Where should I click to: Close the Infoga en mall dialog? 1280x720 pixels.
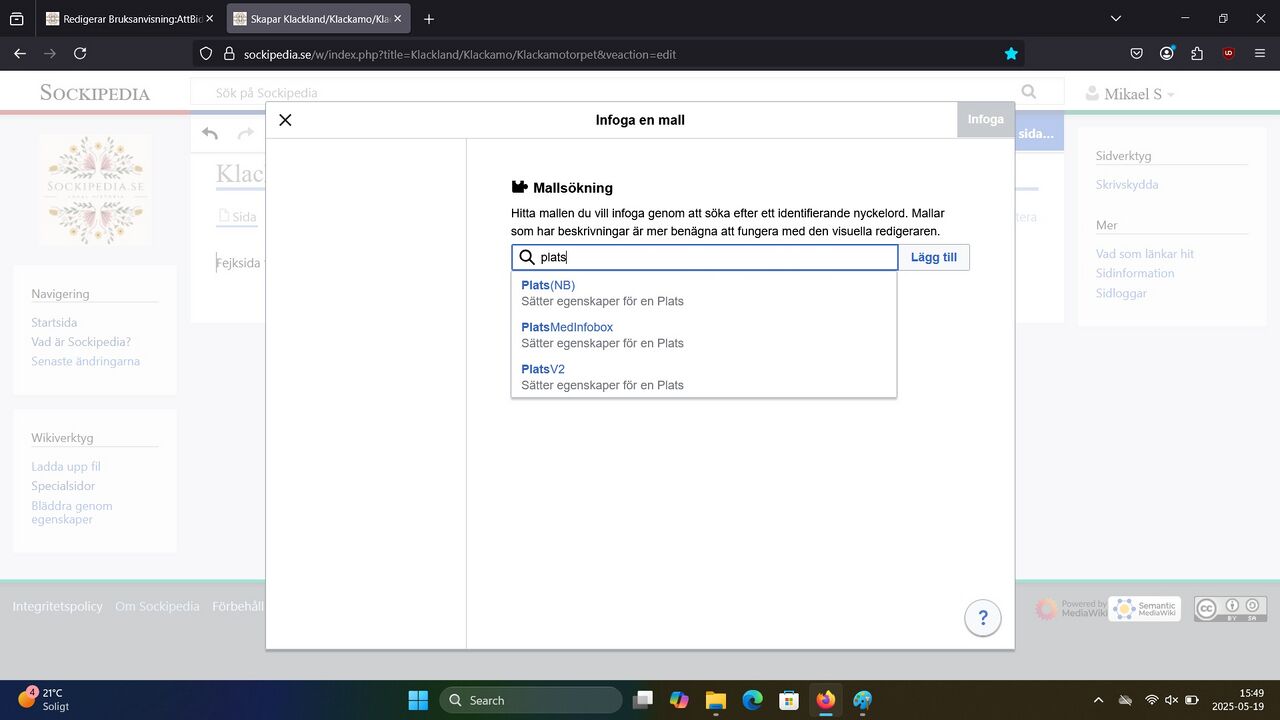pos(285,120)
